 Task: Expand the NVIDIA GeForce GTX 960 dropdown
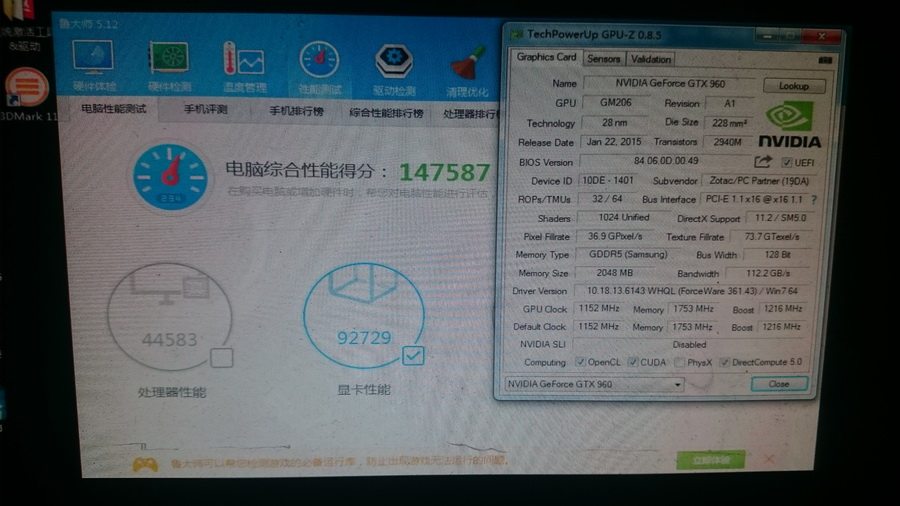point(677,384)
